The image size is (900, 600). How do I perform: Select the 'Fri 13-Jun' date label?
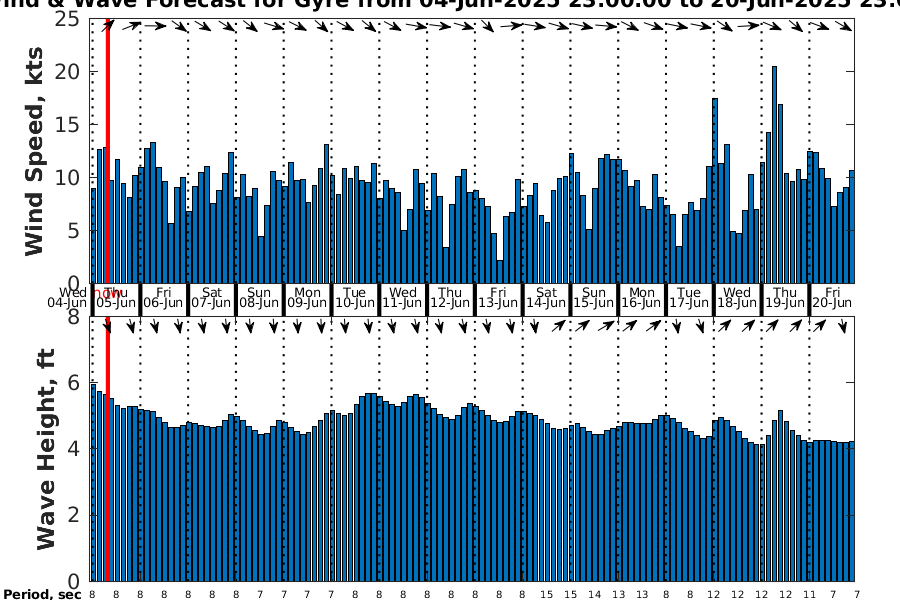click(x=498, y=297)
